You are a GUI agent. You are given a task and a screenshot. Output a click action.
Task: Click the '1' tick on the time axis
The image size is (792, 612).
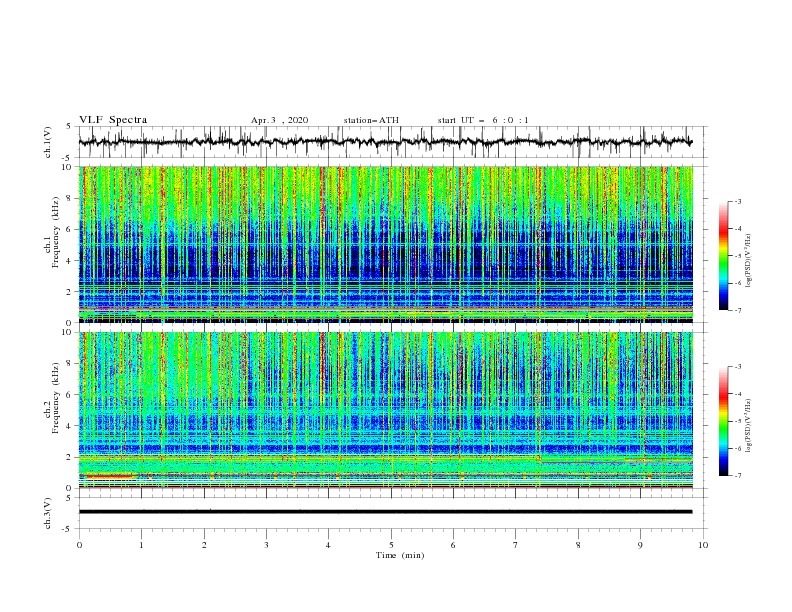[x=142, y=545]
